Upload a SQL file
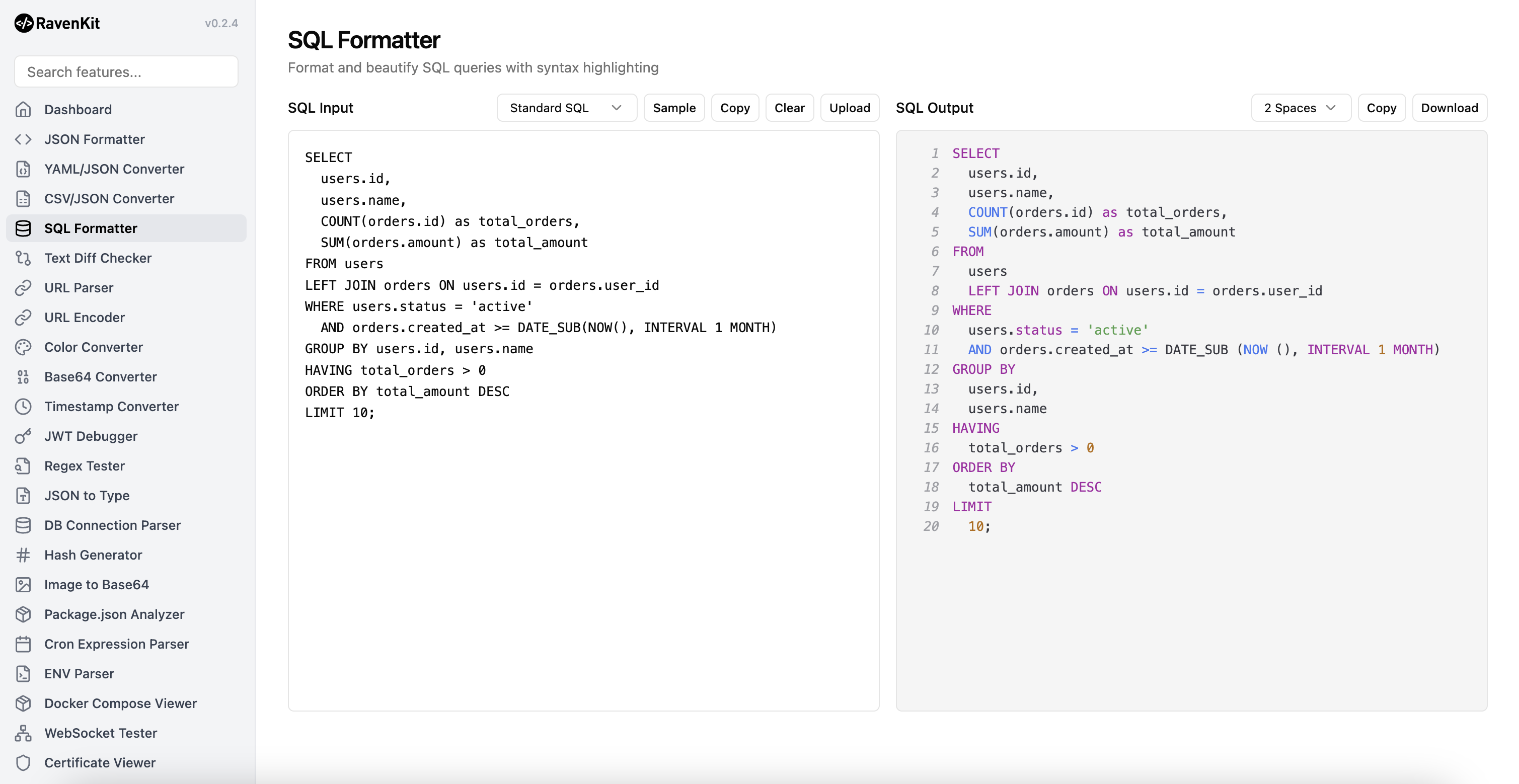The height and width of the screenshot is (784, 1519). [849, 108]
